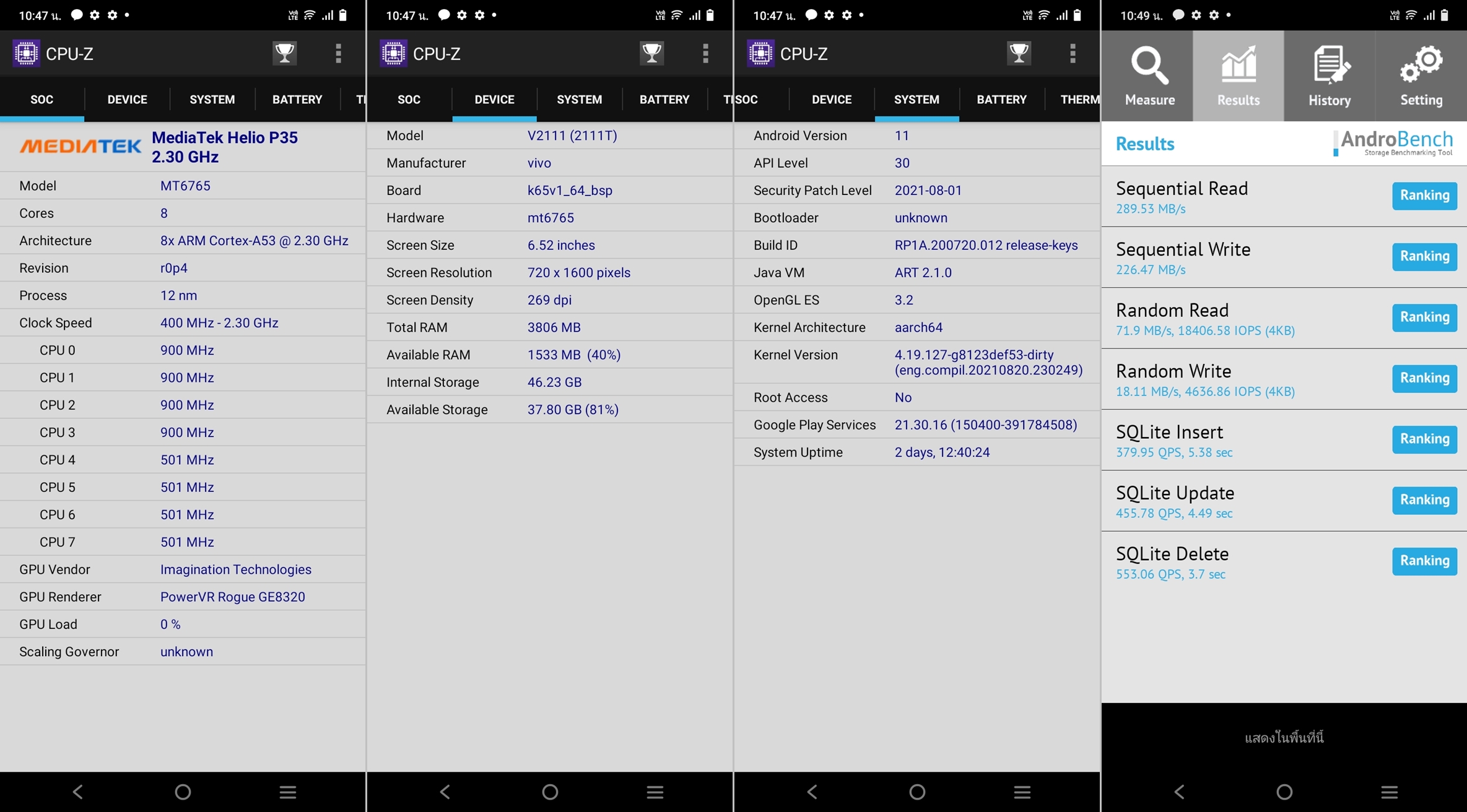Open Ranking for SQLite Delete

click(1424, 561)
